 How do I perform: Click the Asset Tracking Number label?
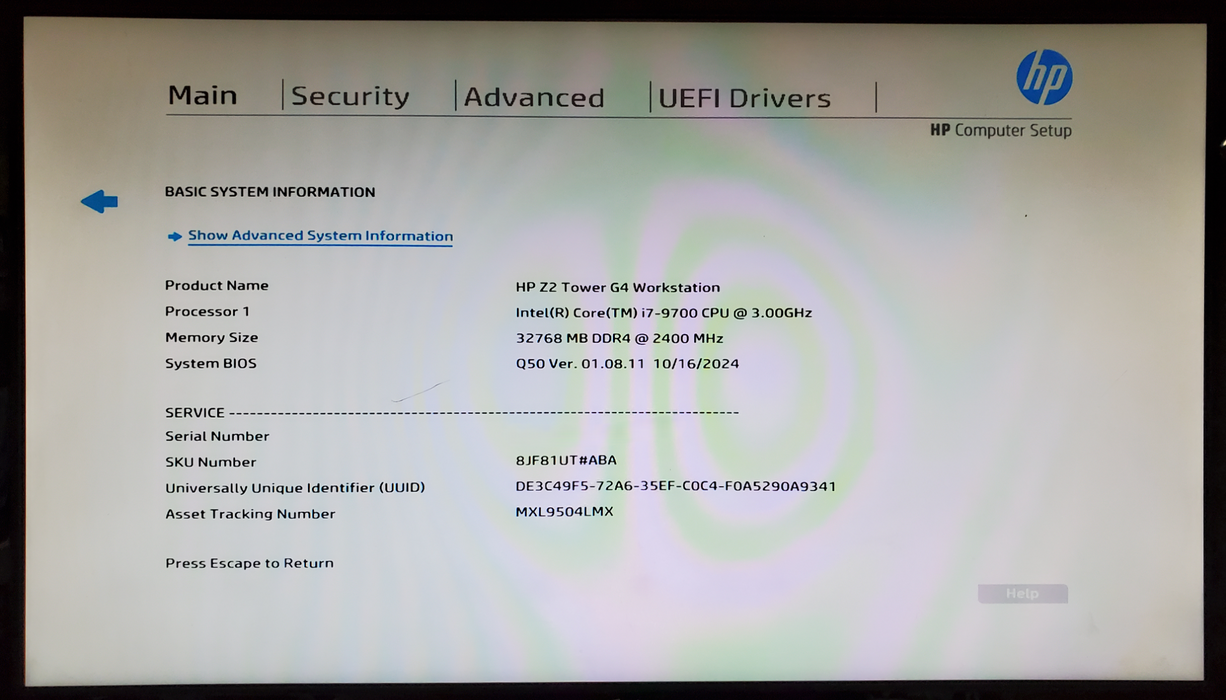tap(250, 514)
